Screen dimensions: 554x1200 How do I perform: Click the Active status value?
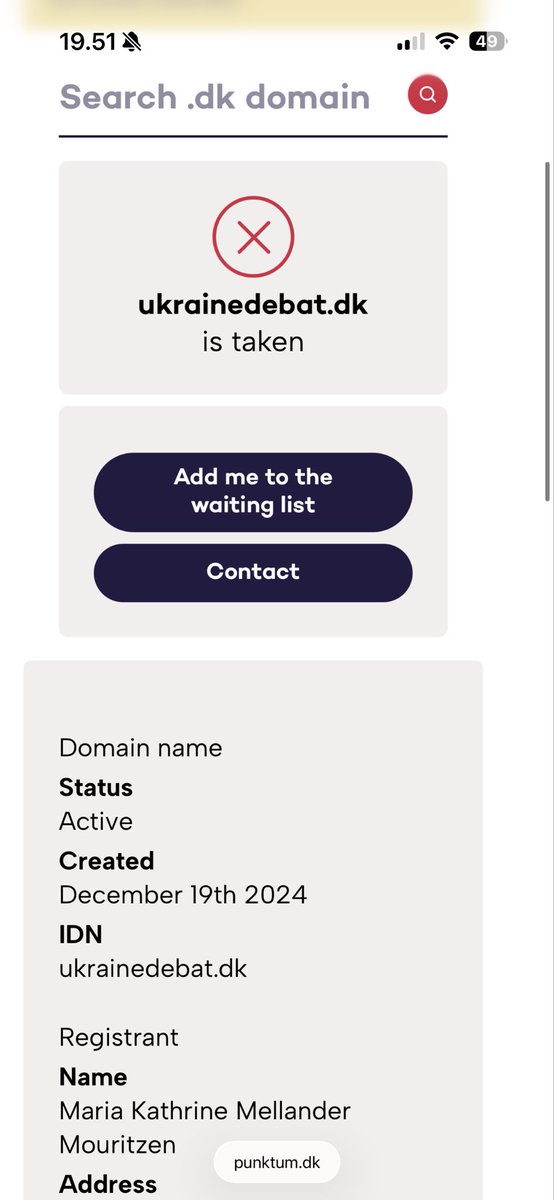point(96,821)
